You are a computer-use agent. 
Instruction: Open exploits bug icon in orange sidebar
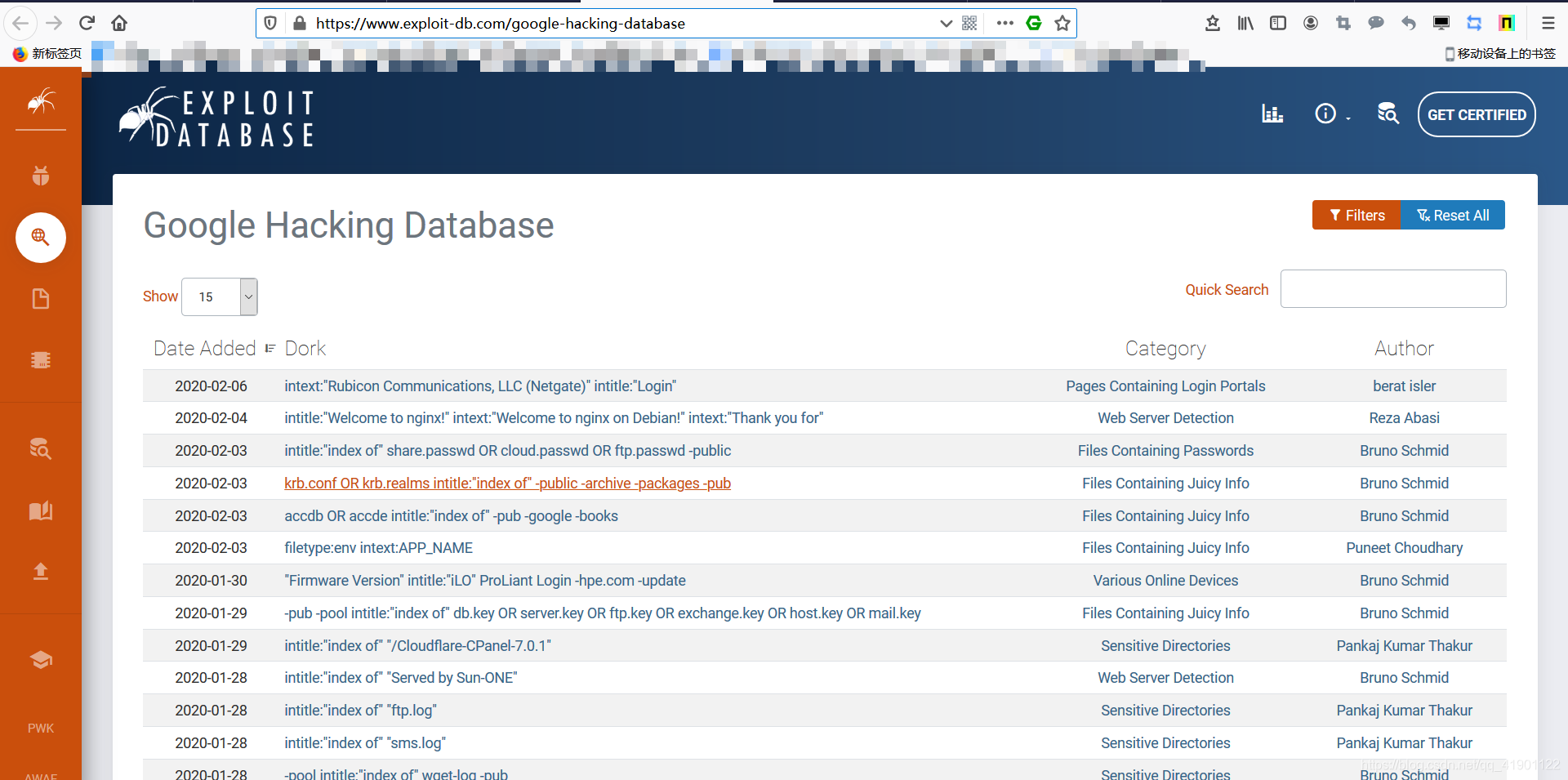point(41,175)
